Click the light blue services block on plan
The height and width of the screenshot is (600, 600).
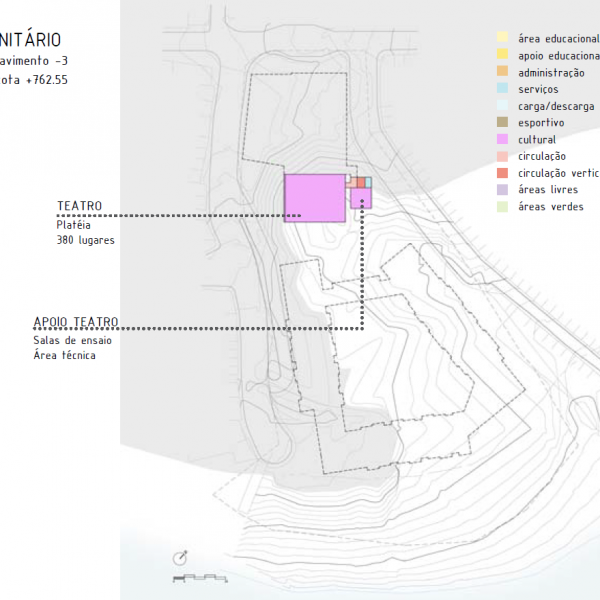coord(369,182)
